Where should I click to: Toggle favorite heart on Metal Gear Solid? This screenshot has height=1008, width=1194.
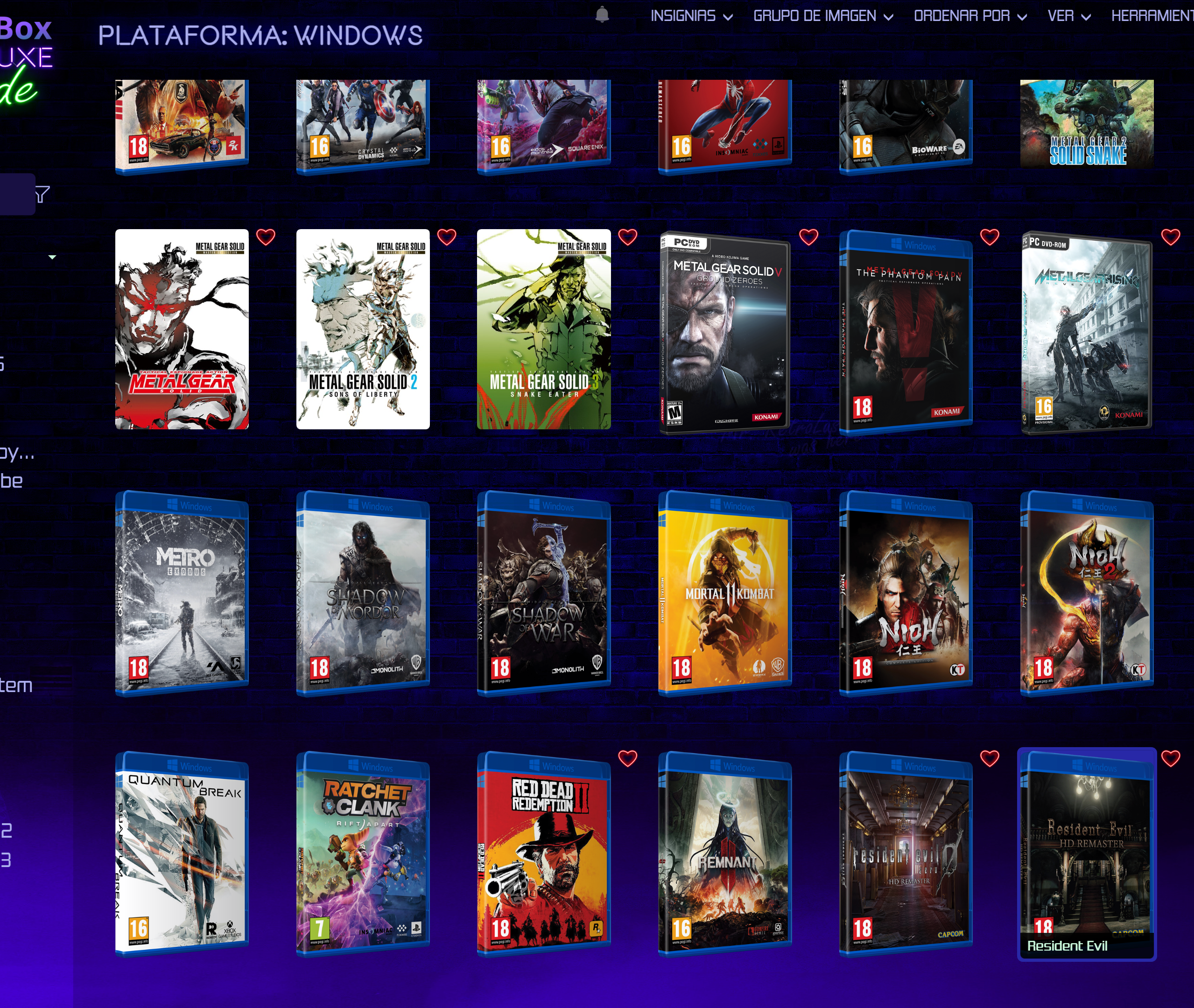pos(266,237)
